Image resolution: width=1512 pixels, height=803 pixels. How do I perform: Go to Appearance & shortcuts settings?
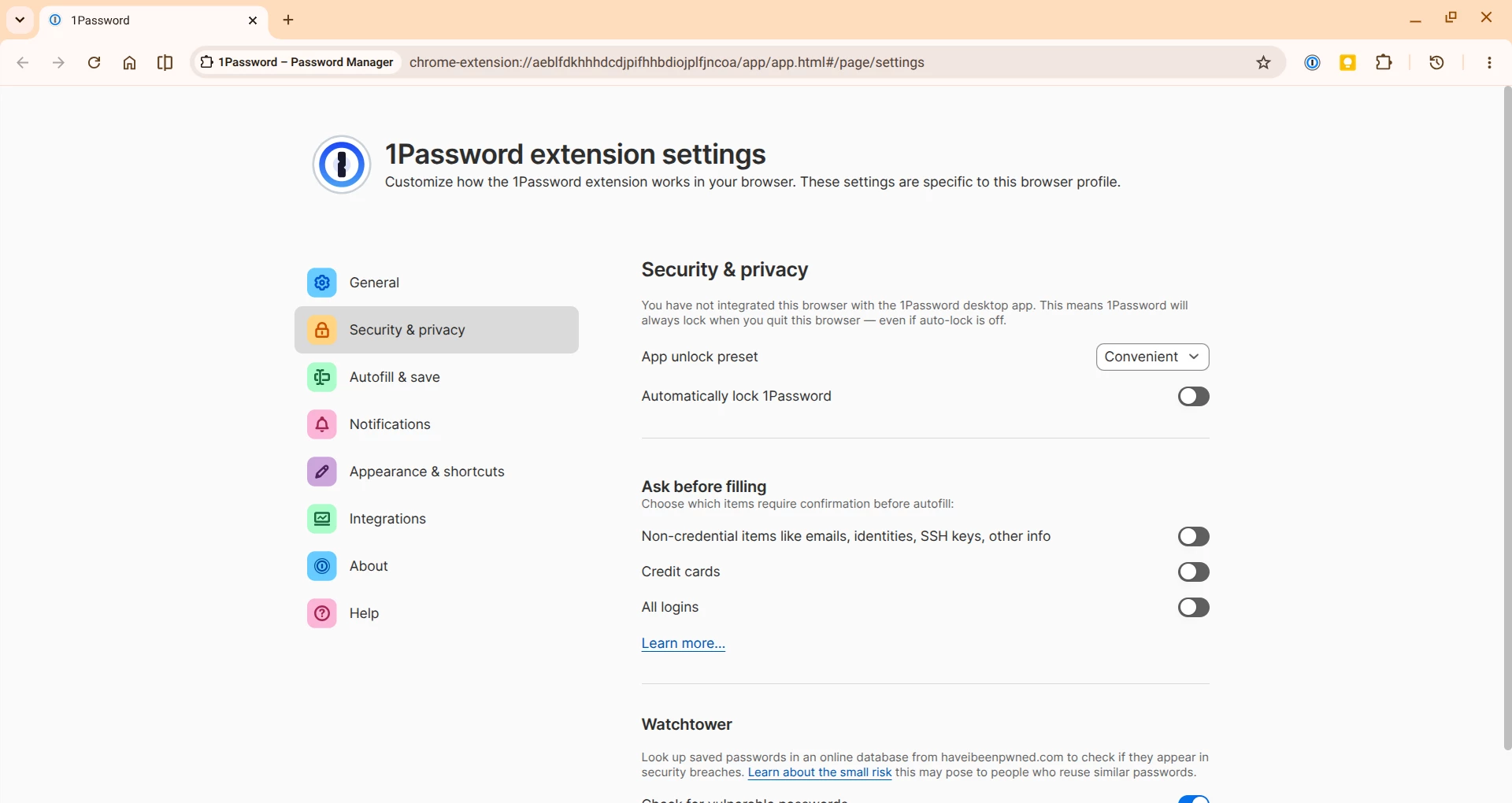point(436,472)
